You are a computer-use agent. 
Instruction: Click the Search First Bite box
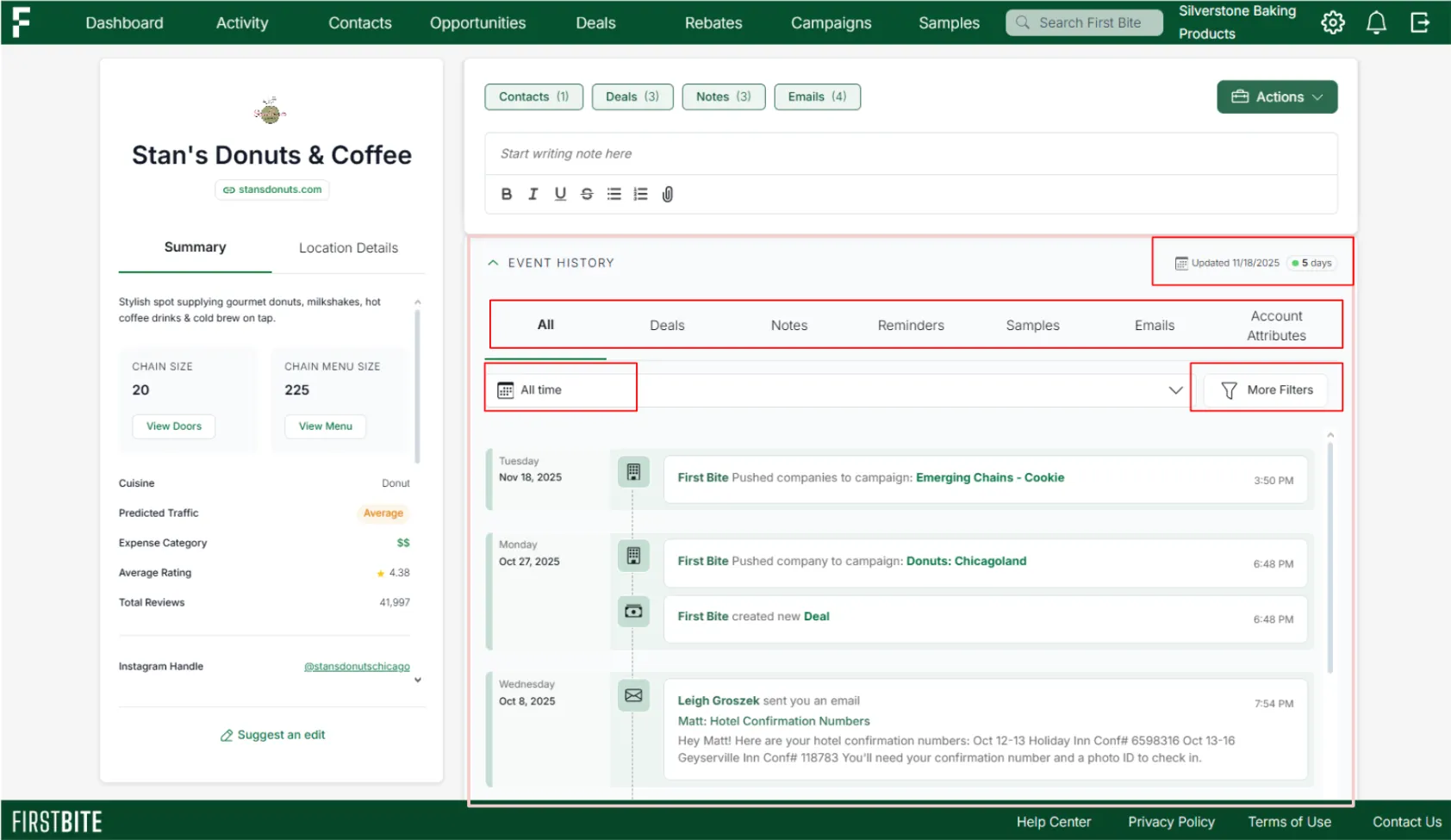1084,22
